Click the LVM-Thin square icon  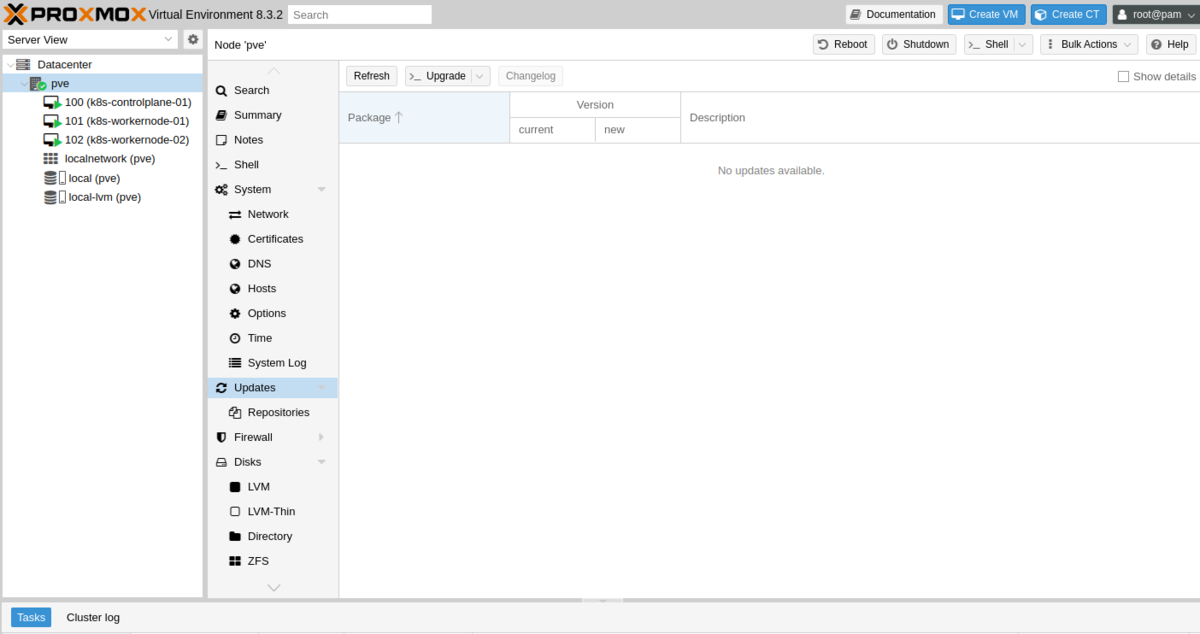235,511
